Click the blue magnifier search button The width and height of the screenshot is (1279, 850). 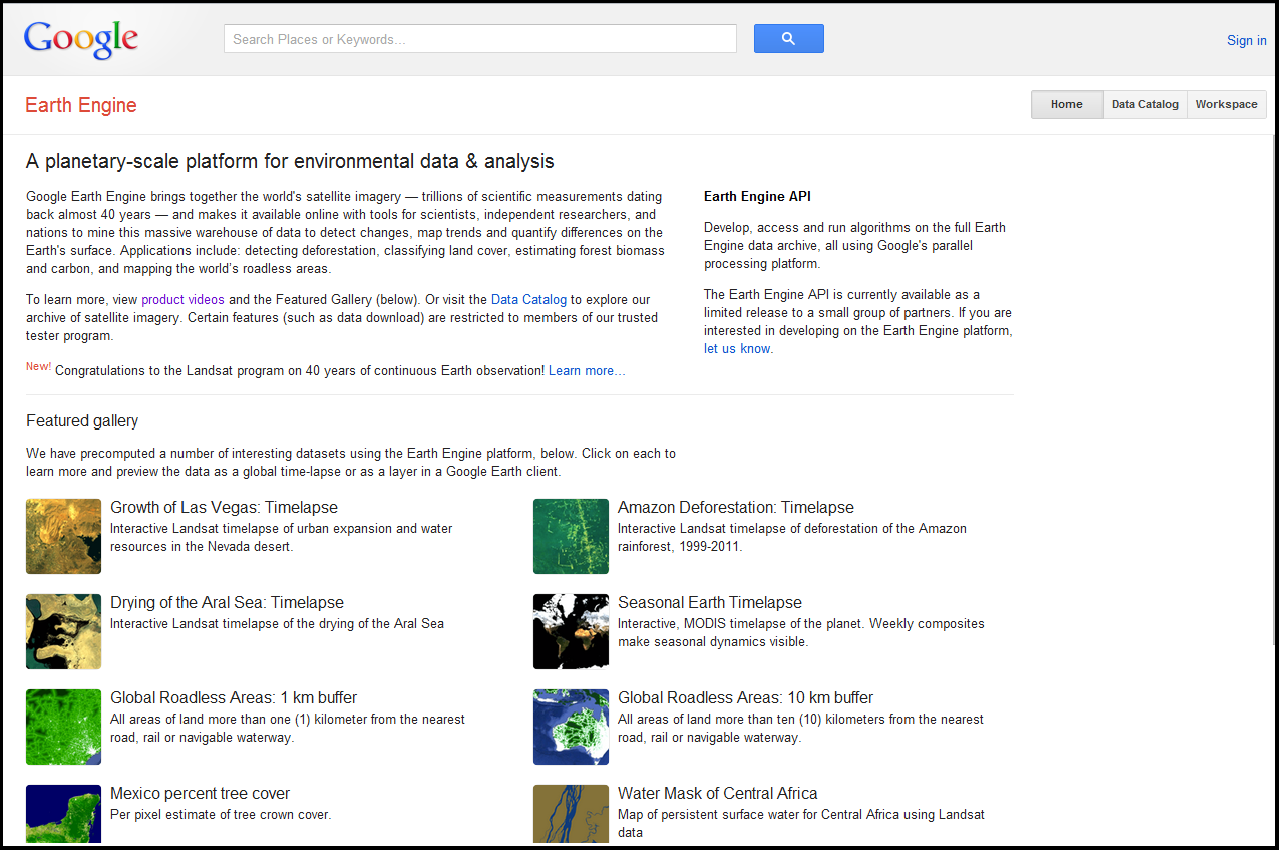(x=788, y=39)
